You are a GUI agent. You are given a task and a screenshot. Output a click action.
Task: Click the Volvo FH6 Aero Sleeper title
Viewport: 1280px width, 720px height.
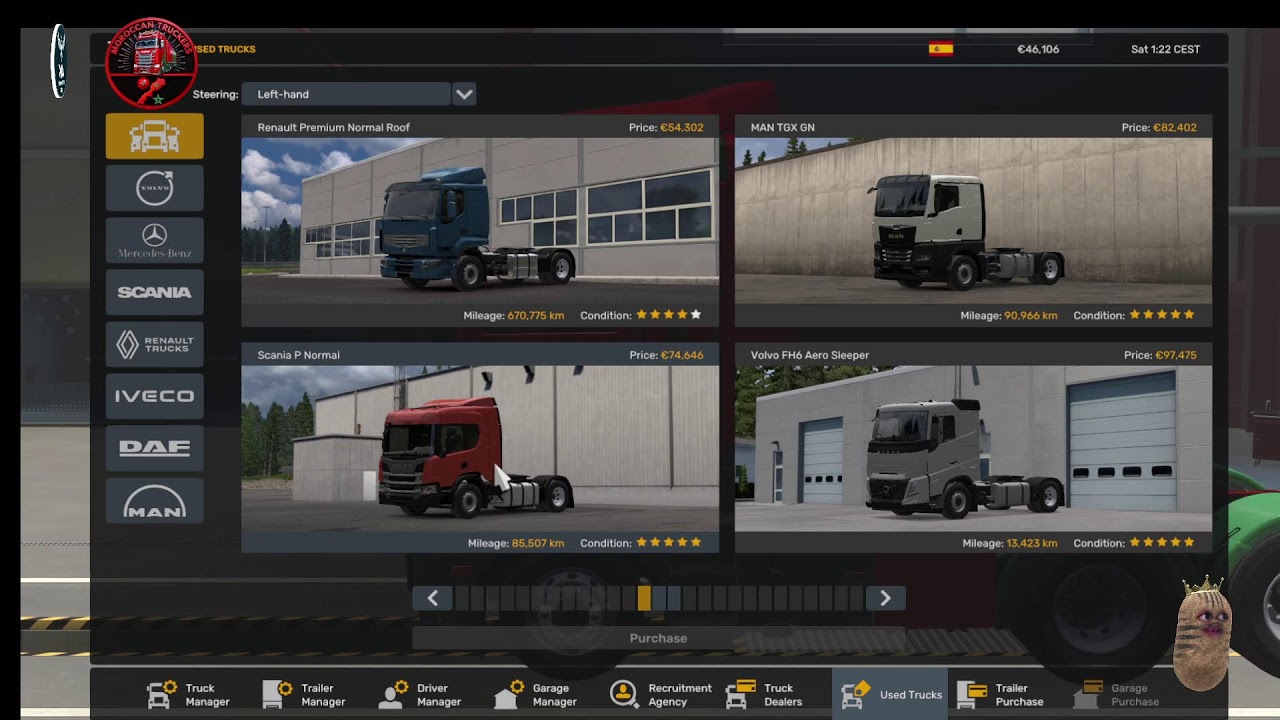click(810, 355)
